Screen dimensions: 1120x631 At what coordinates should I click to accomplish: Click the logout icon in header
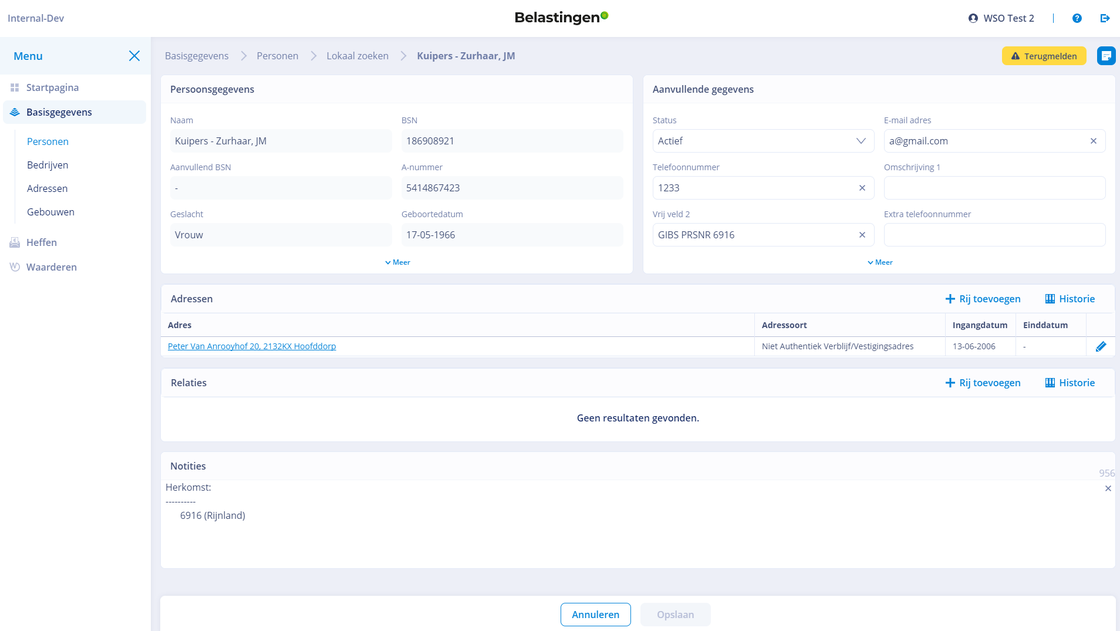(1105, 18)
